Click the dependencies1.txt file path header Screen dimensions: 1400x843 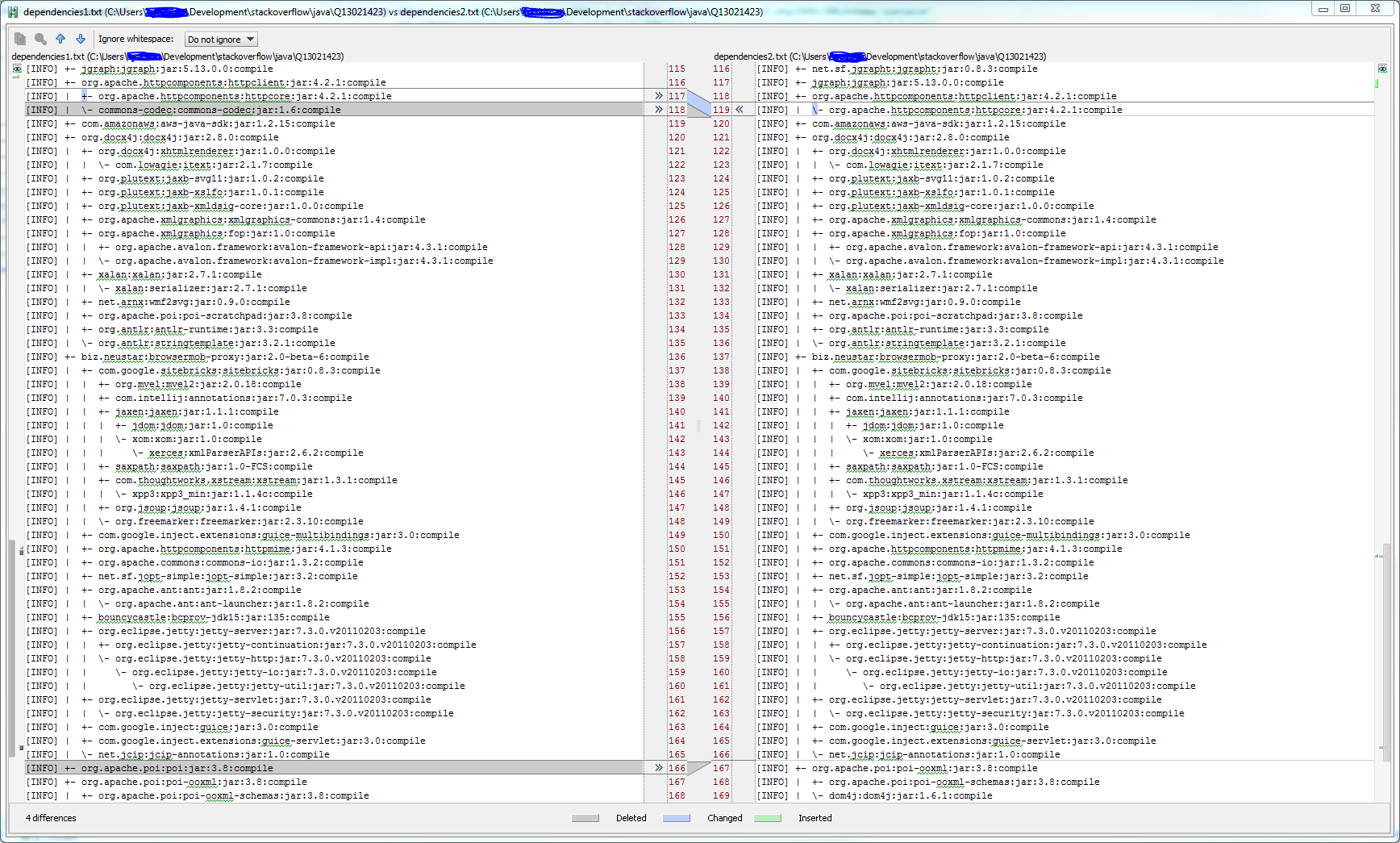177,56
